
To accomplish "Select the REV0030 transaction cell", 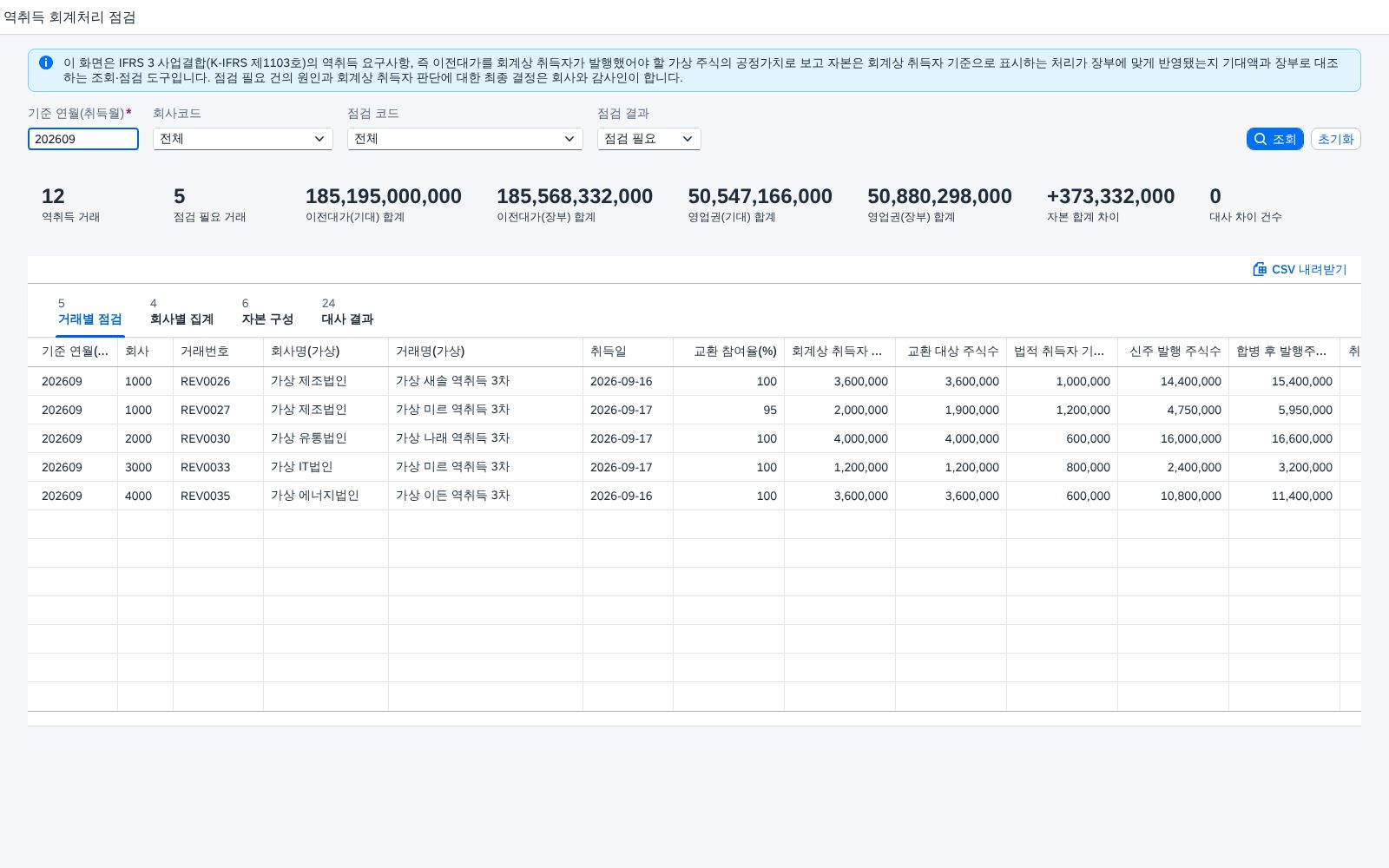I will tap(218, 438).
